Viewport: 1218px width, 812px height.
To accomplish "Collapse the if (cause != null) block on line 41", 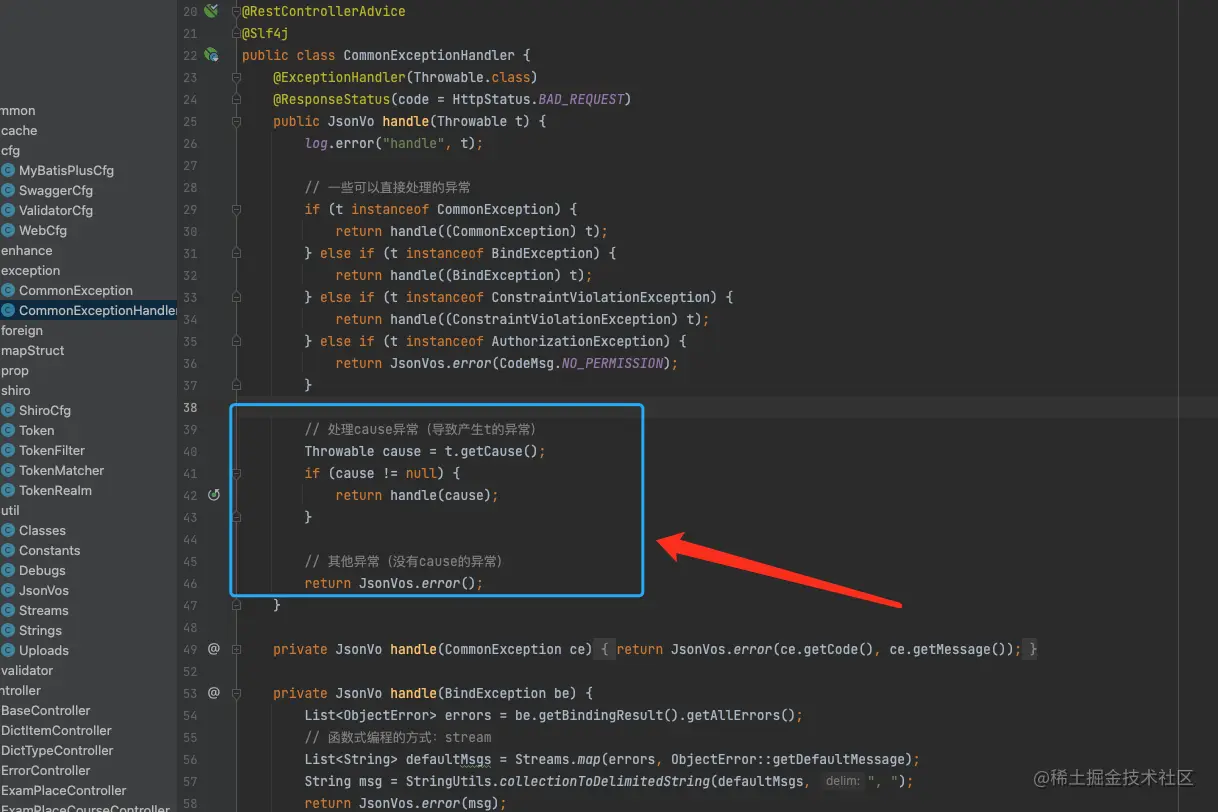I will click(237, 473).
